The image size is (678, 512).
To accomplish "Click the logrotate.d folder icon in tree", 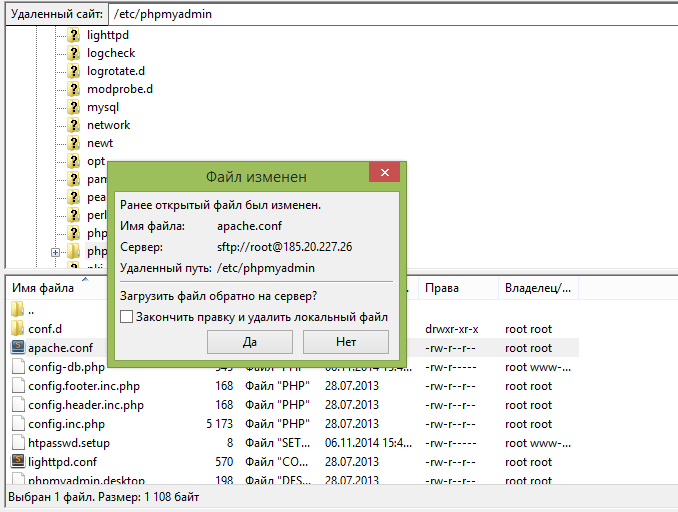I will [x=74, y=71].
